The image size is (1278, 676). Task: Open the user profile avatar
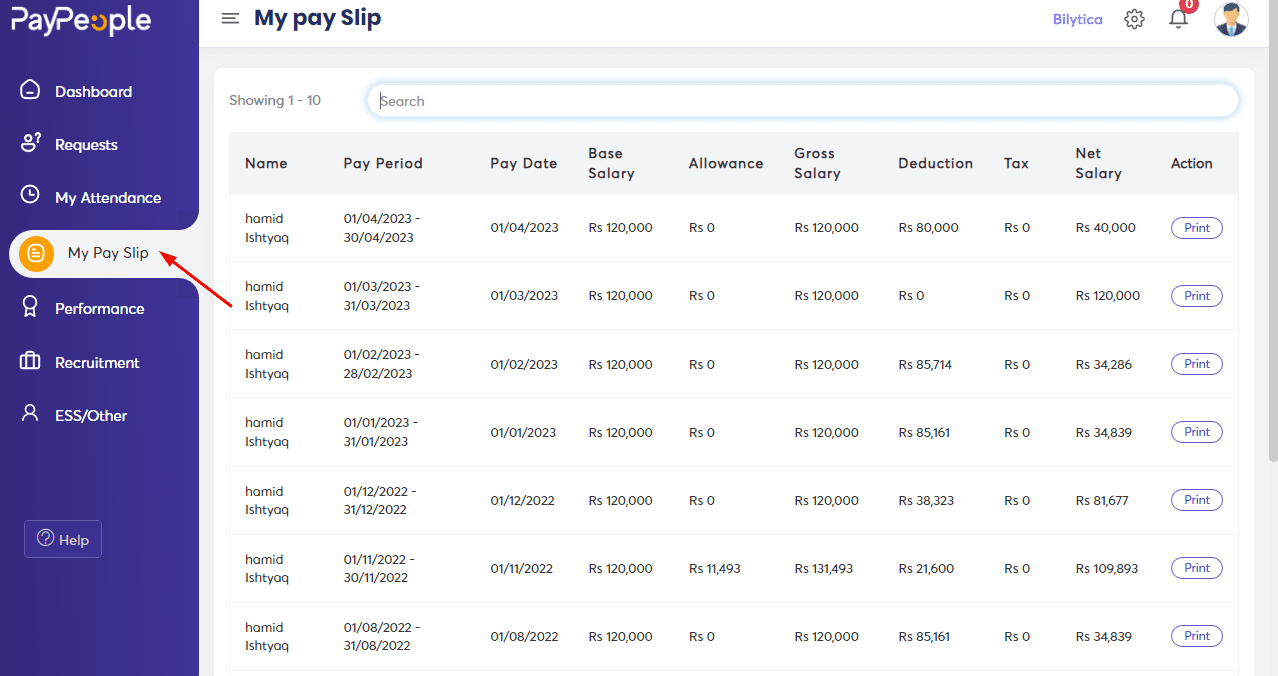click(1231, 18)
